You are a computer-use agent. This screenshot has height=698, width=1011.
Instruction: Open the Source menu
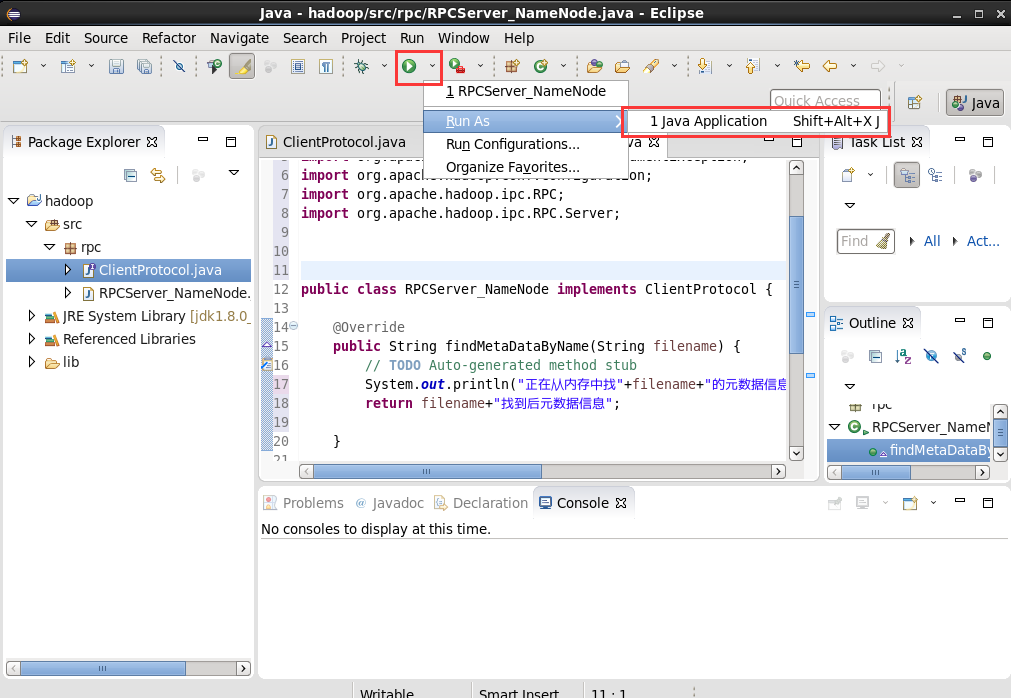point(106,38)
